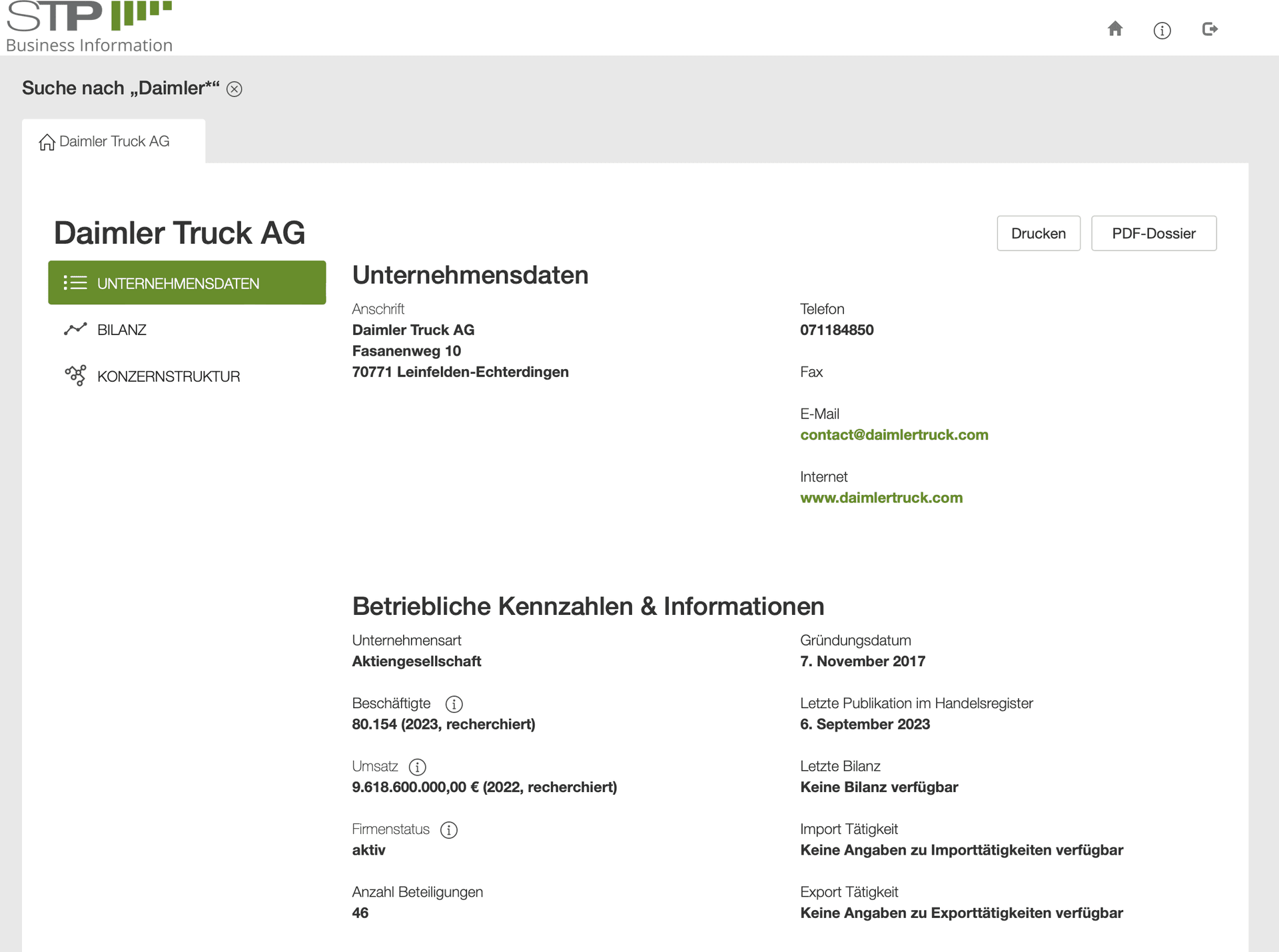Click the revenue 9.618.600.000,00 € value
This screenshot has height=952, width=1279.
click(484, 787)
